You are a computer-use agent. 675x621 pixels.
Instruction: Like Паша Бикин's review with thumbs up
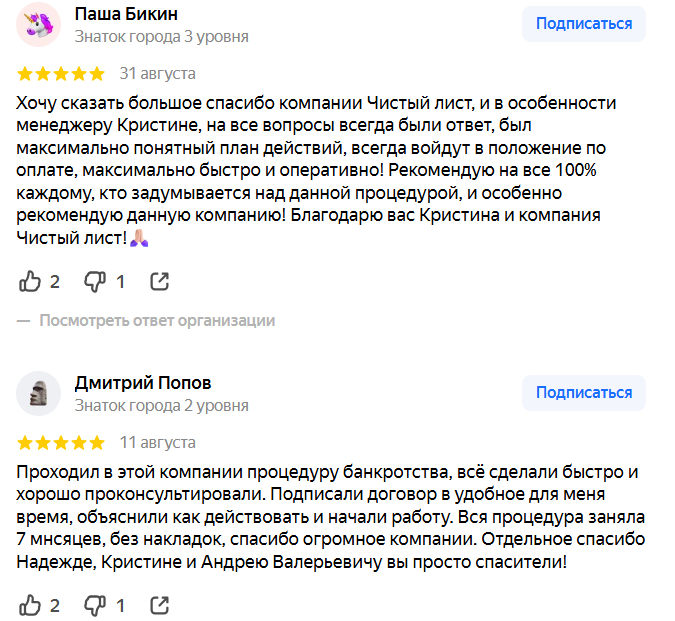pos(30,281)
